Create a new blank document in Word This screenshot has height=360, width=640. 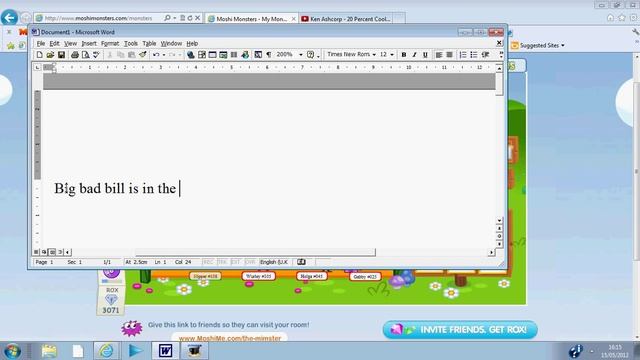tap(40, 55)
